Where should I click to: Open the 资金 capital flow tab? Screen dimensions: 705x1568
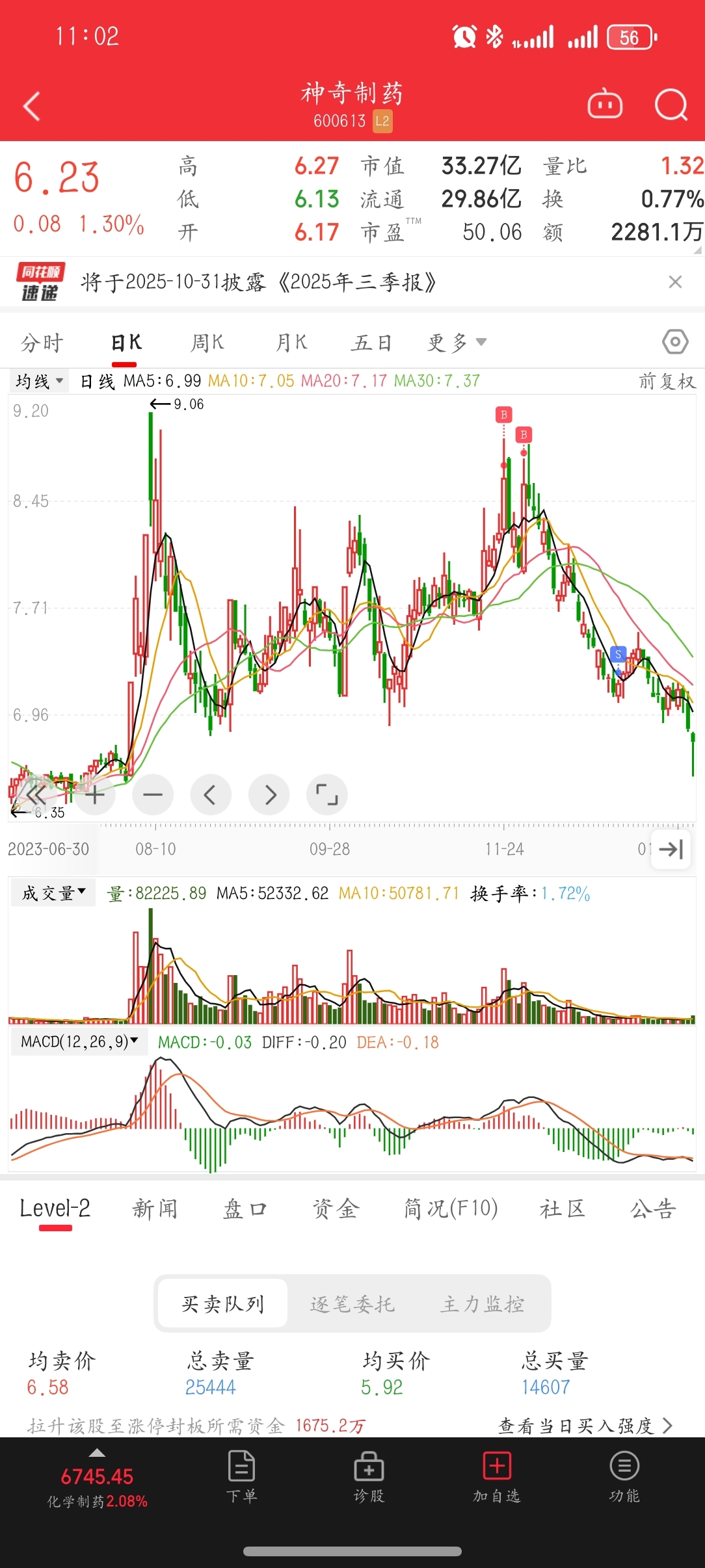[336, 1209]
